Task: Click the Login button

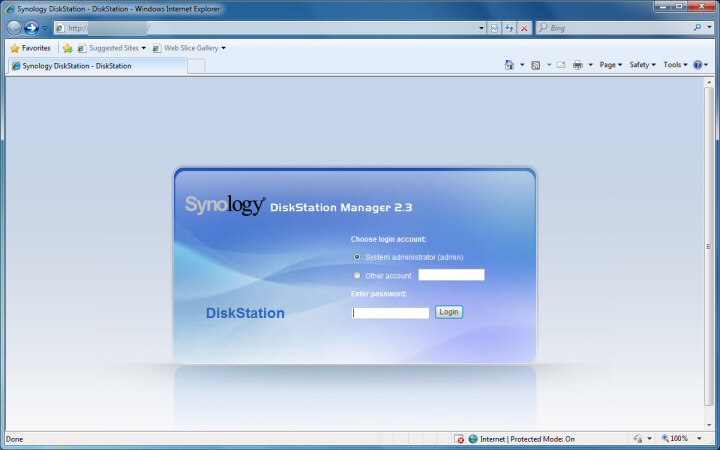Action: 449,312
